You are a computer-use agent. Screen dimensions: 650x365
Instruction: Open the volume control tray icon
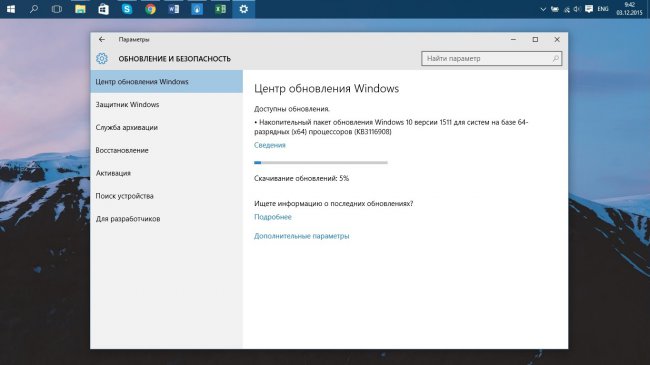tap(577, 9)
